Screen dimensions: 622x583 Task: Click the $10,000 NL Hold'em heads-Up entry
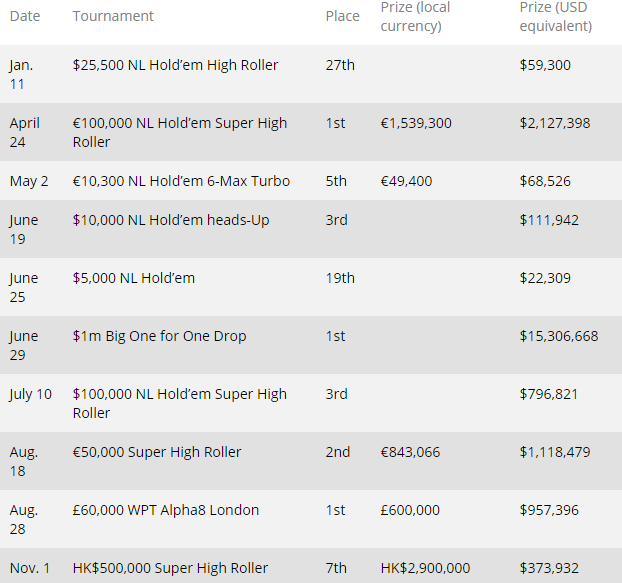[x=170, y=220]
